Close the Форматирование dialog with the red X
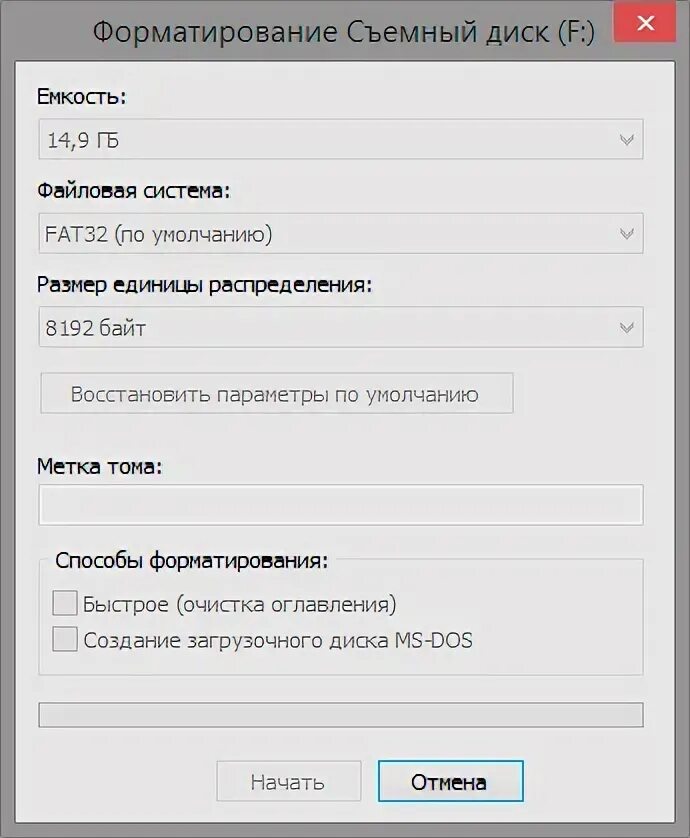 tap(645, 23)
